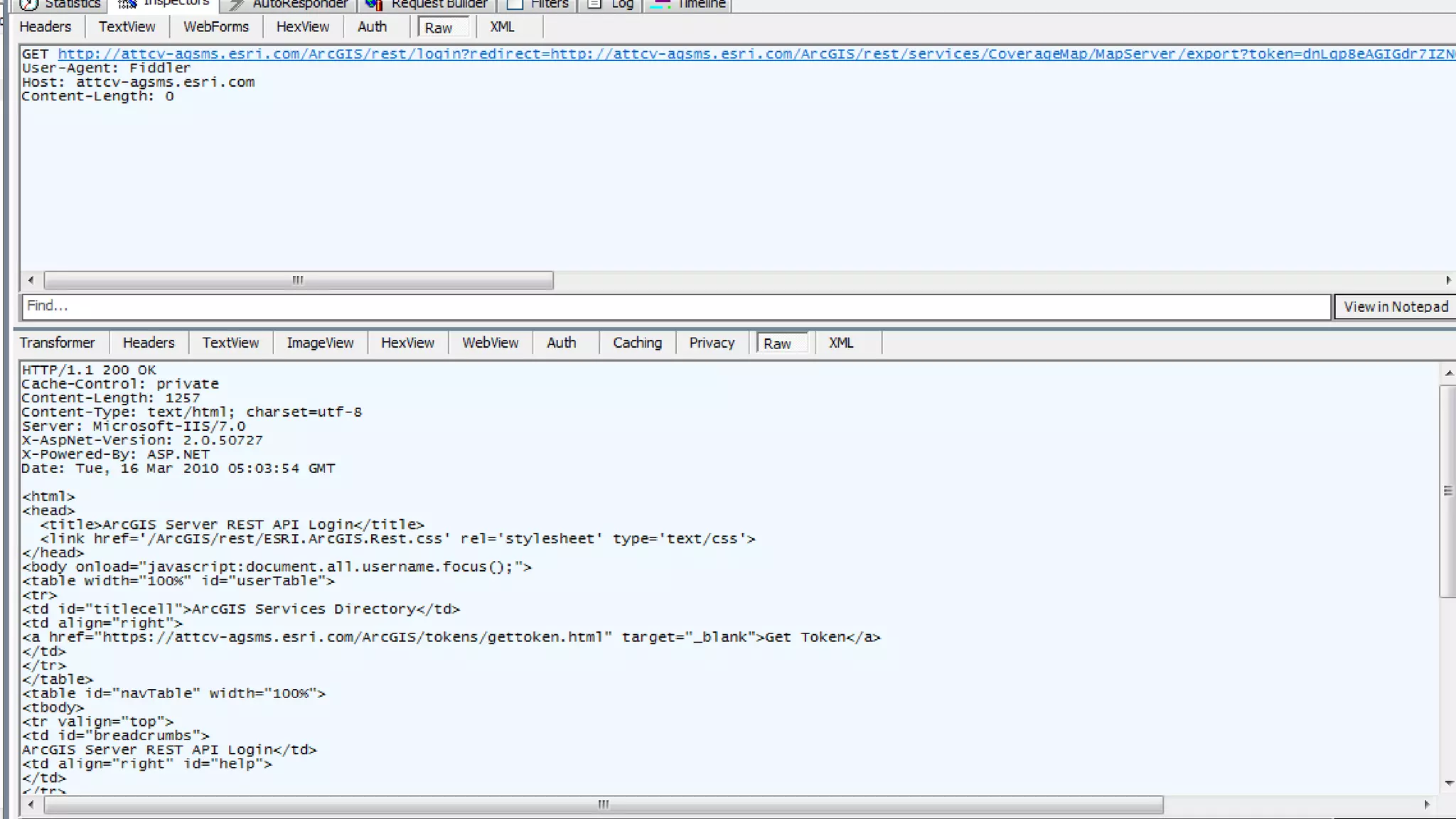Screen dimensions: 1456x819
Task: Toggle the Filters tab checkbox
Action: (x=515, y=4)
